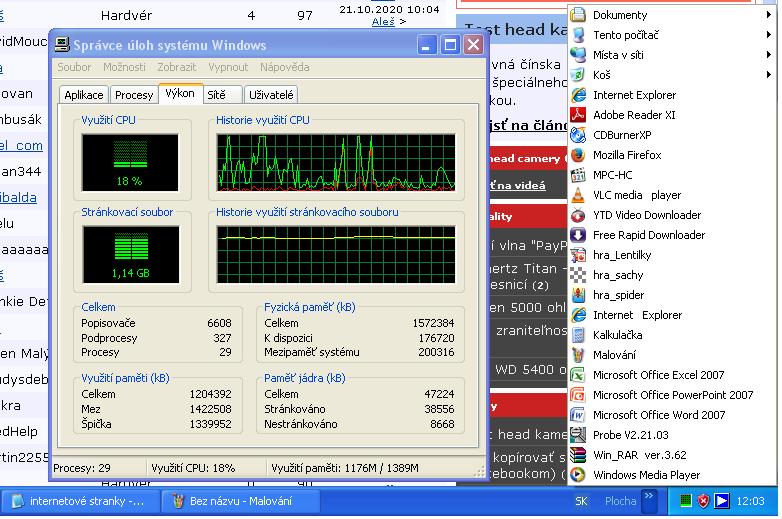Viewport: 782px width, 519px height.
Task: Open YTD Video Downloader icon
Action: 578,215
